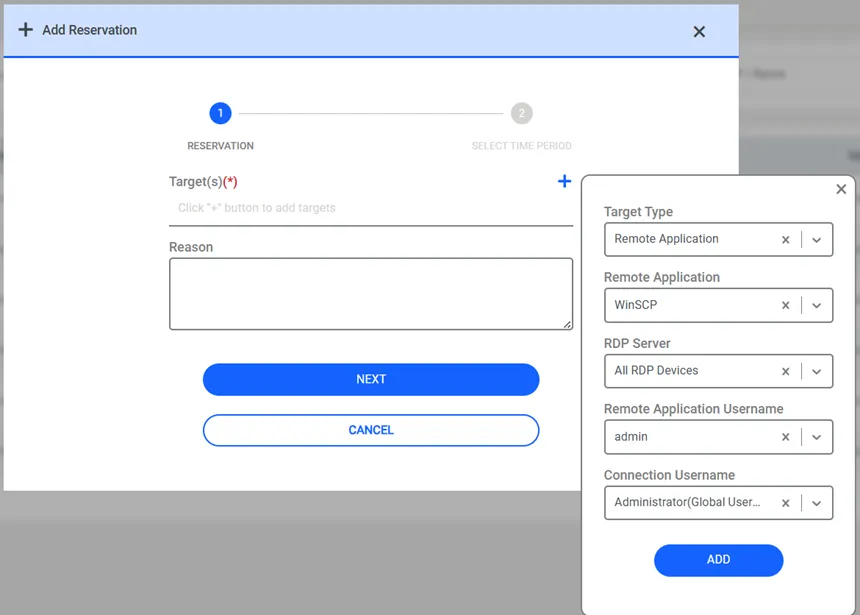Clear the All RDP Devices selection
Image resolution: width=860 pixels, height=615 pixels.
coord(785,371)
